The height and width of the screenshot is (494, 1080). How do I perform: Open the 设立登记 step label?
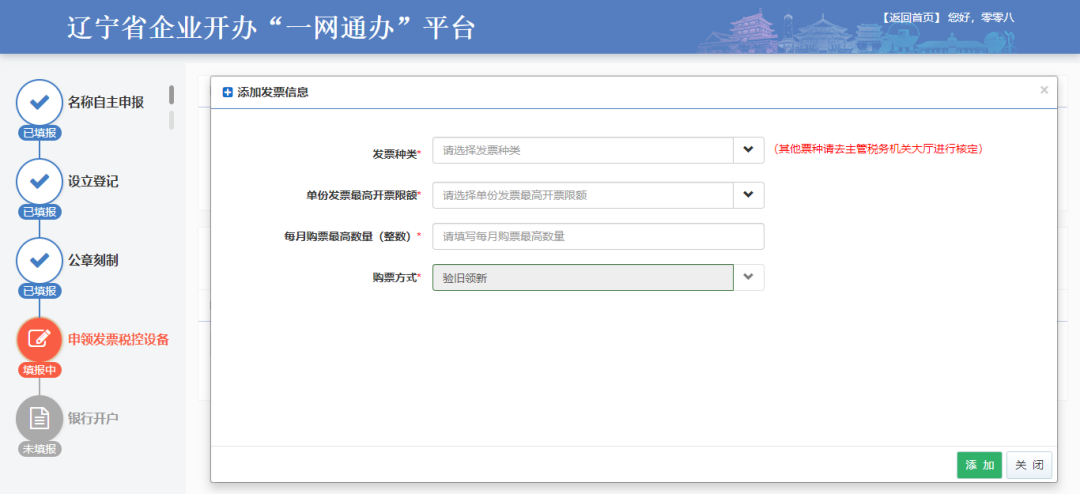point(93,182)
